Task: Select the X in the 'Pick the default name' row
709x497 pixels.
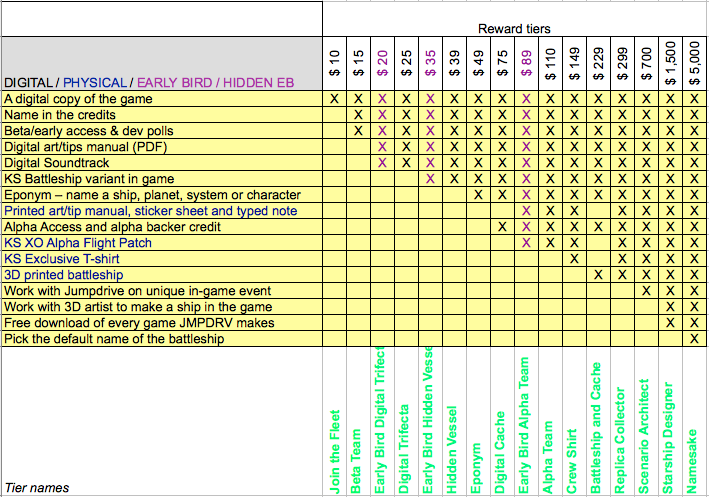Action: coord(694,339)
